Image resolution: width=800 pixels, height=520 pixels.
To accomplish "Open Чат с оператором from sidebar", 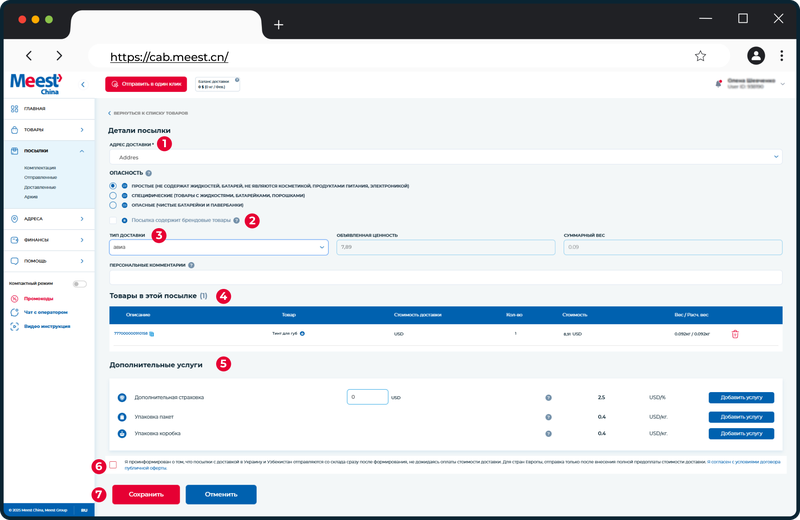I will [45, 312].
